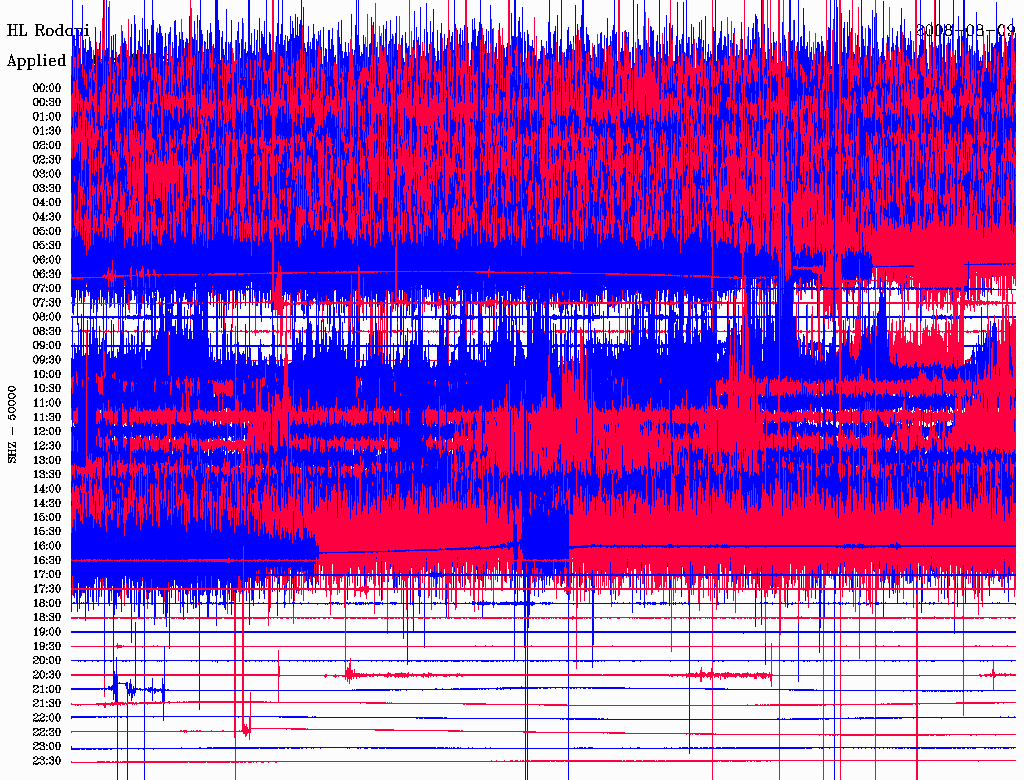Click the 07:00 time label
1024x780 pixels.
tap(47, 288)
